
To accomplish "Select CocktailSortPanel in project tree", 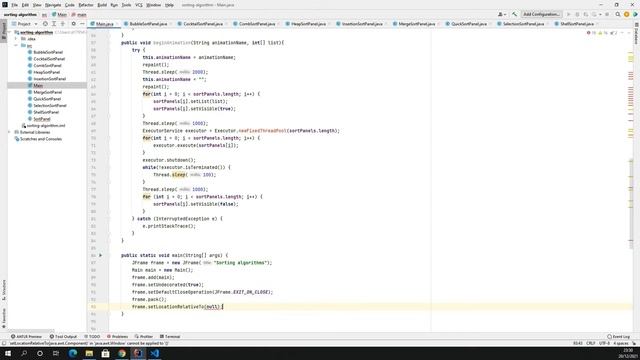I will [x=49, y=59].
